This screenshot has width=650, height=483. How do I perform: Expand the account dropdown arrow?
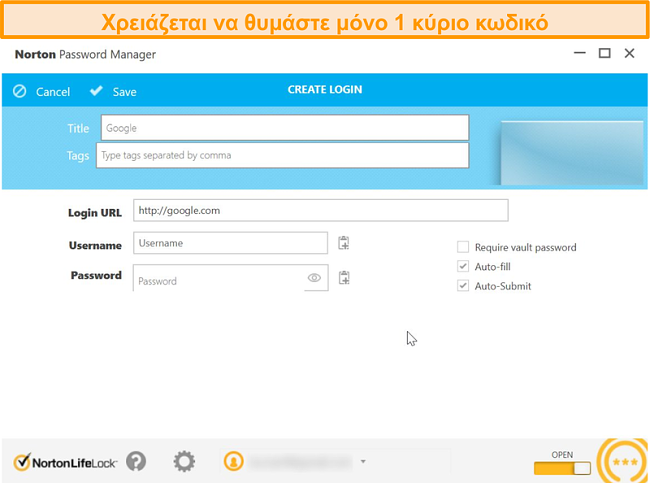pyautogui.click(x=363, y=462)
